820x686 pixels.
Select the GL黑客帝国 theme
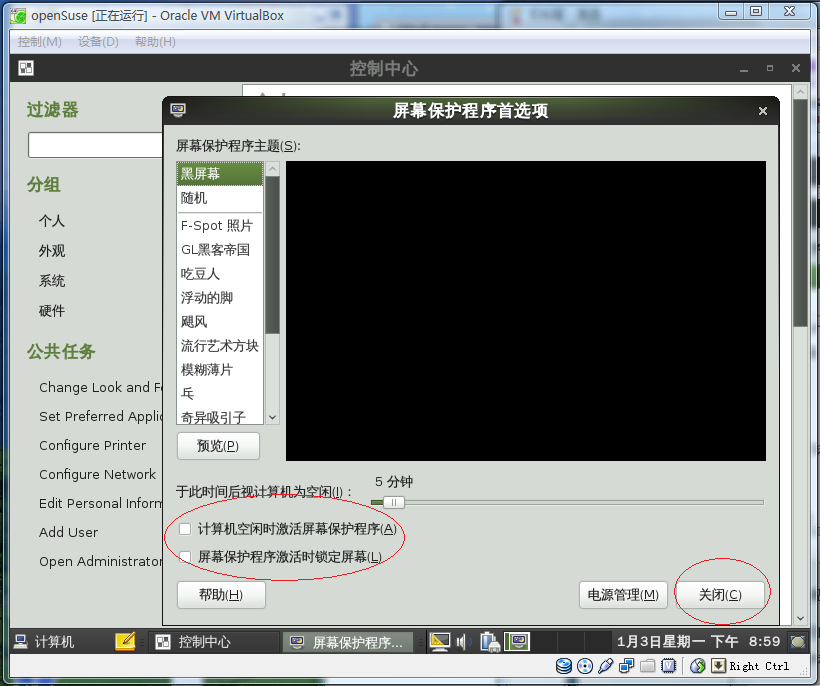pos(220,250)
